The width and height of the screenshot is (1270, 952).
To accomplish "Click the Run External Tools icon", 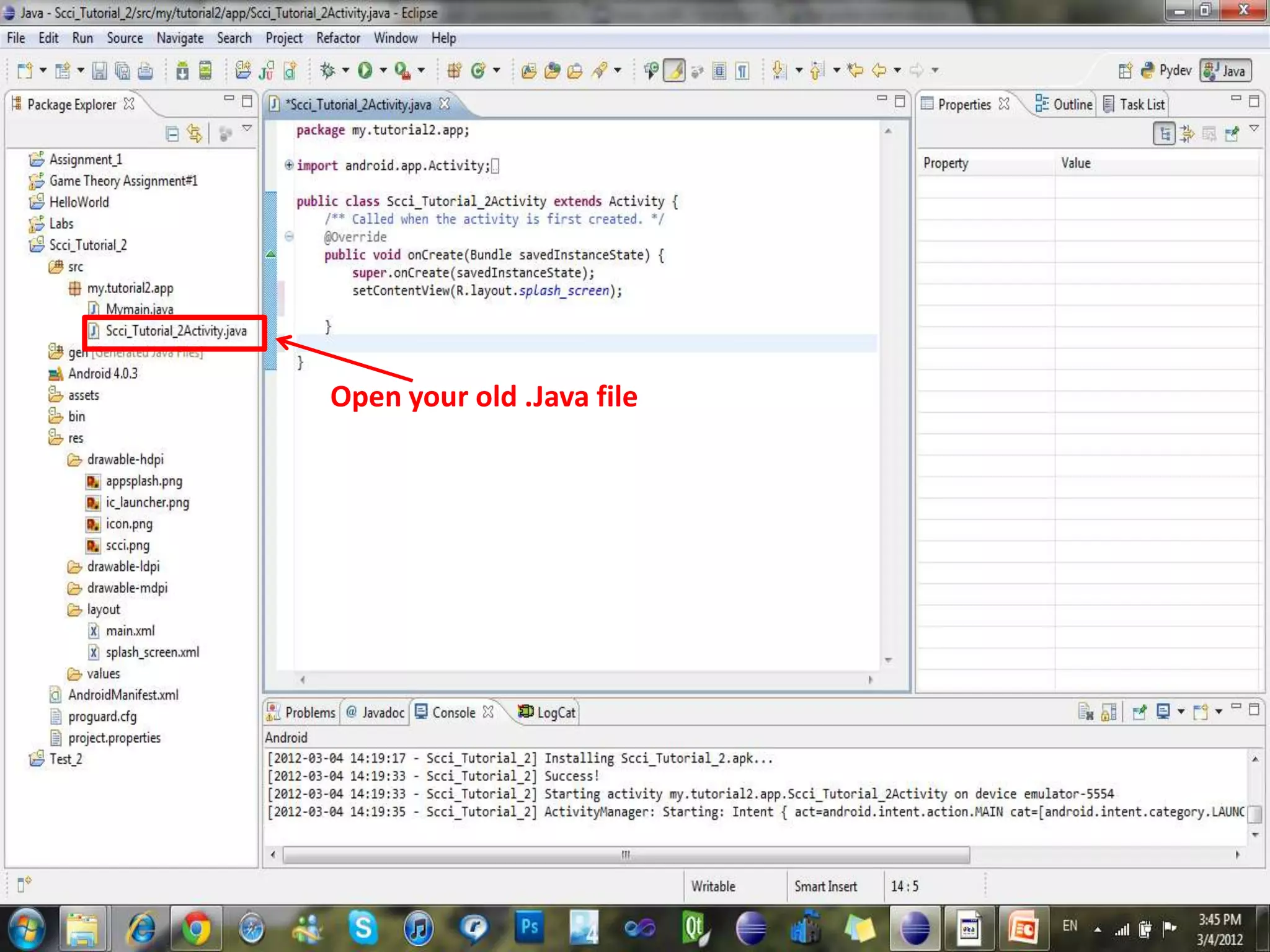I will (402, 71).
